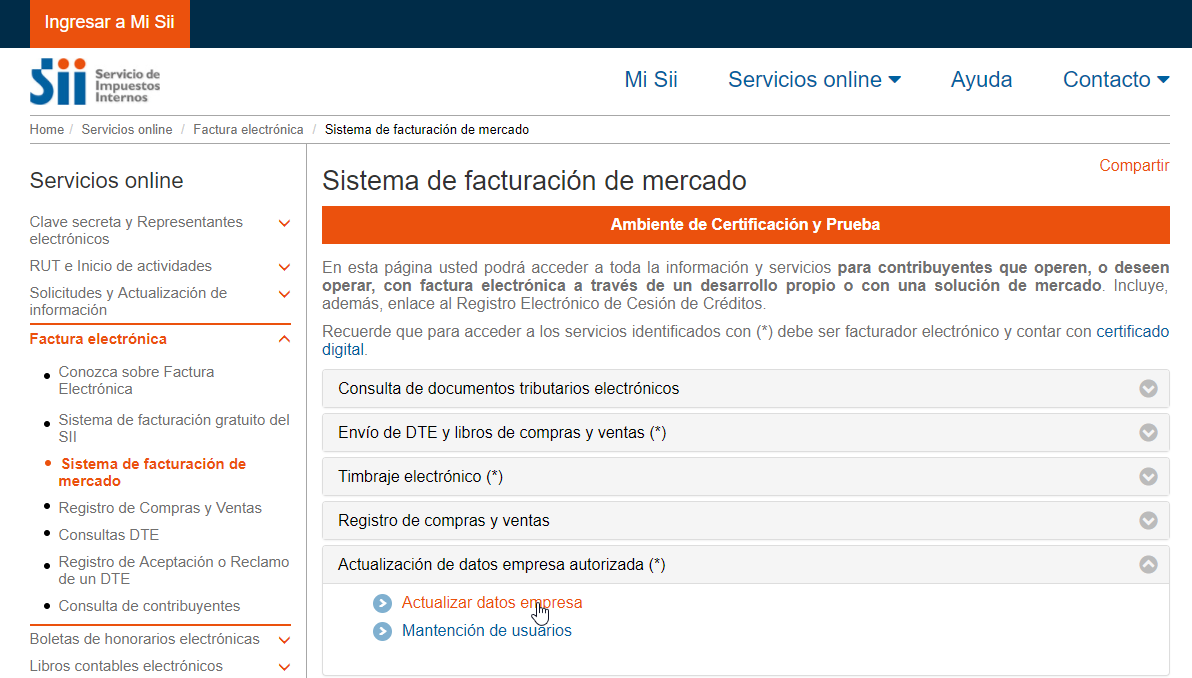
Task: Open Servicios online dropdown menu
Action: (x=814, y=80)
